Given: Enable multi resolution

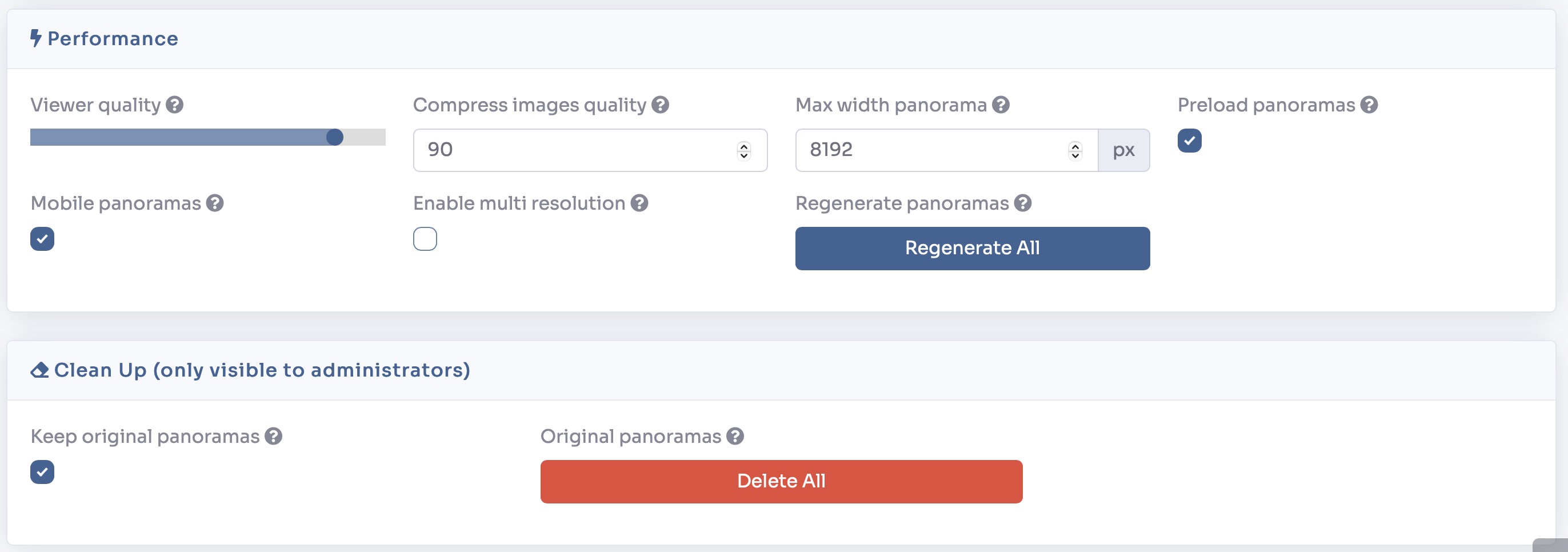Looking at the screenshot, I should (426, 238).
